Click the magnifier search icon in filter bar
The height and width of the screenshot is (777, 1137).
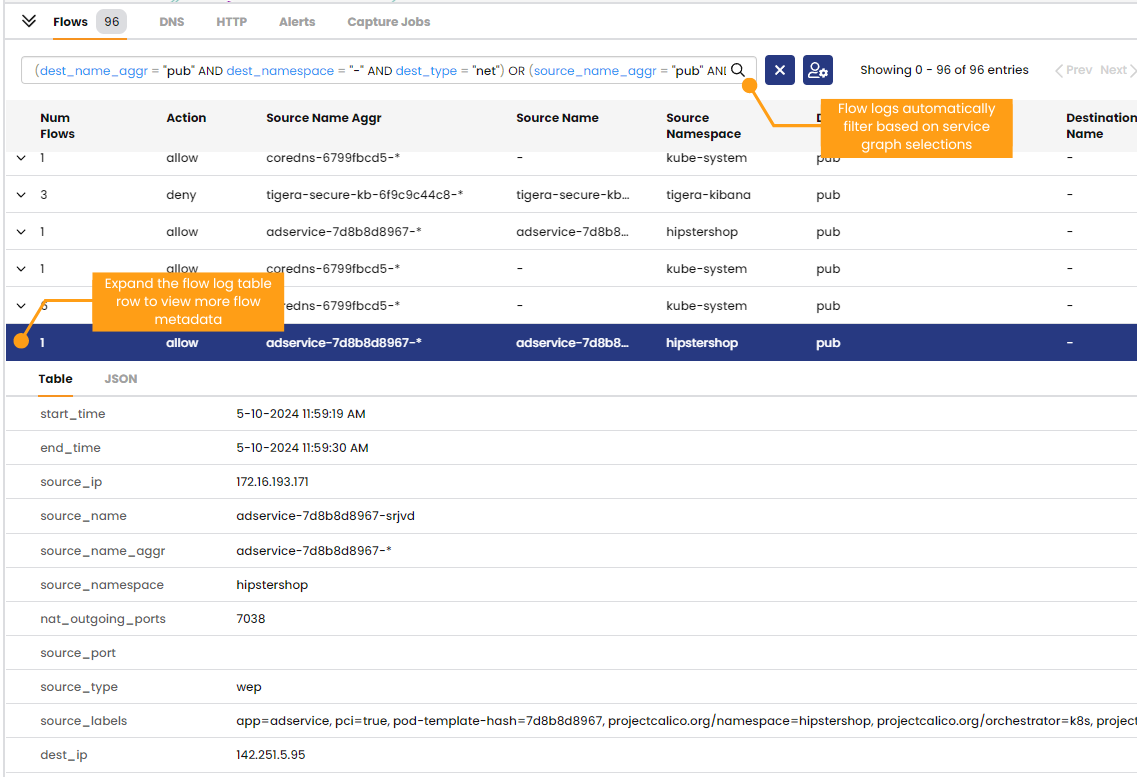(x=738, y=70)
